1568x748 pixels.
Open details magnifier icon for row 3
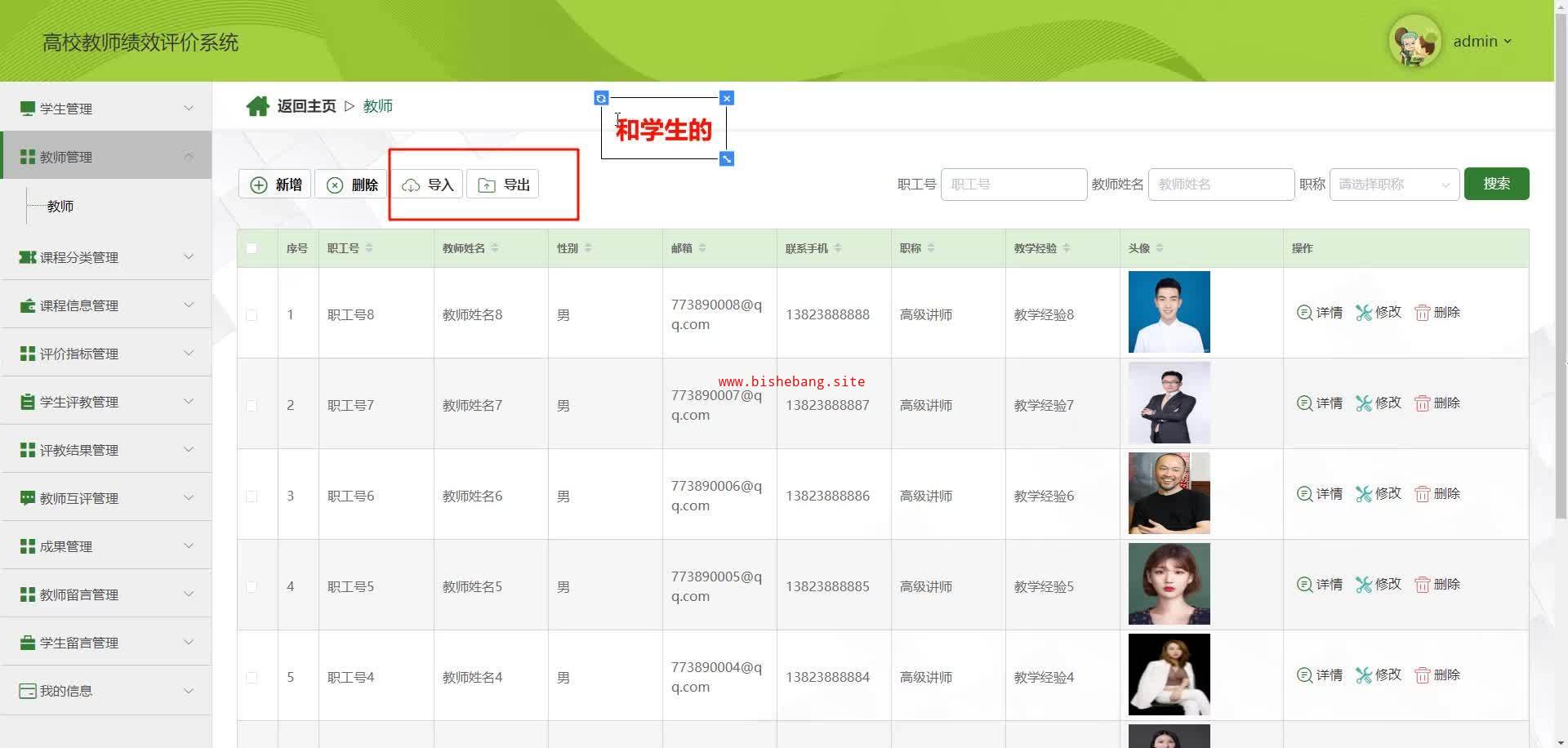(x=1304, y=494)
